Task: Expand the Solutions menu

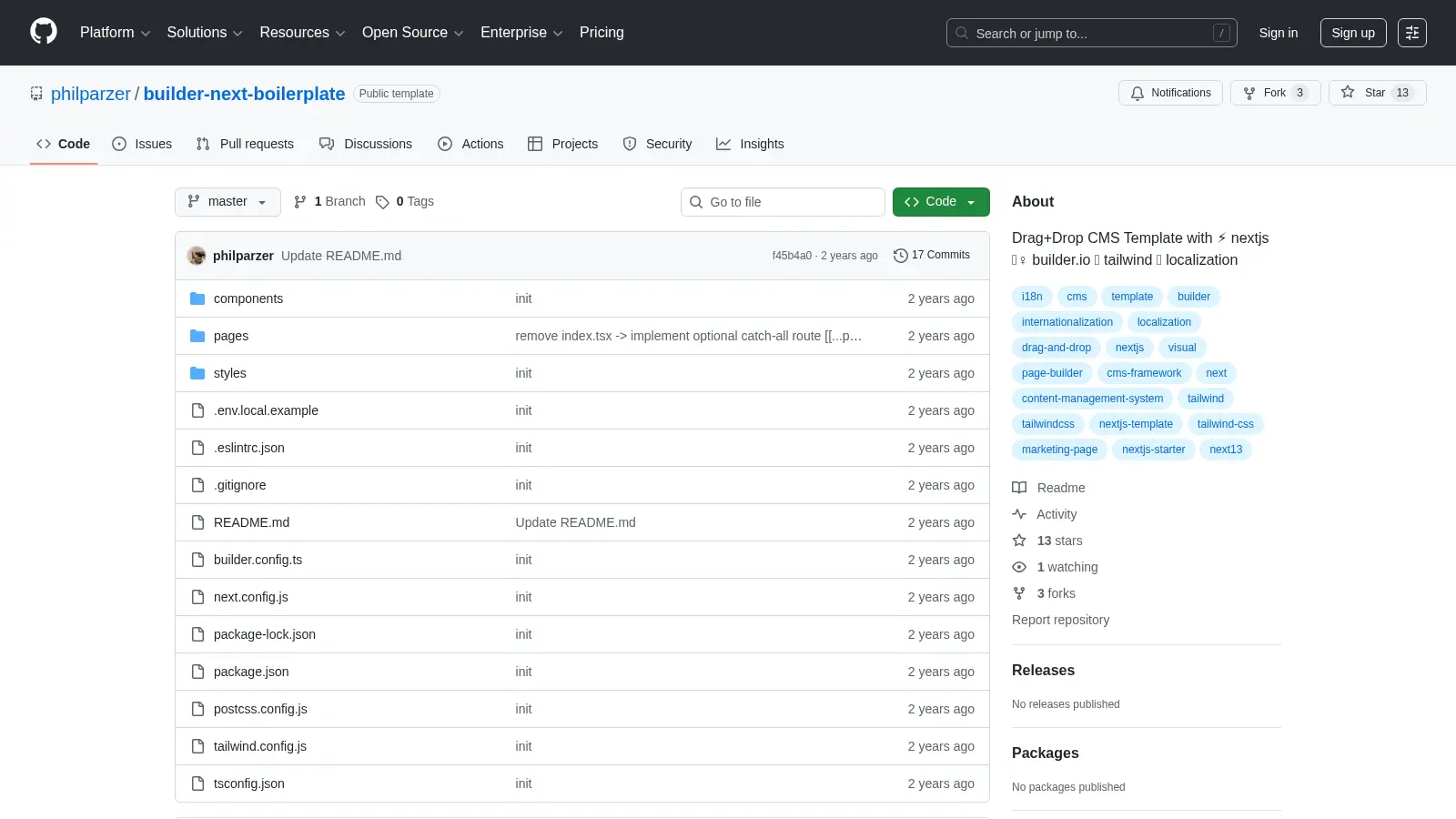Action: coord(205,33)
